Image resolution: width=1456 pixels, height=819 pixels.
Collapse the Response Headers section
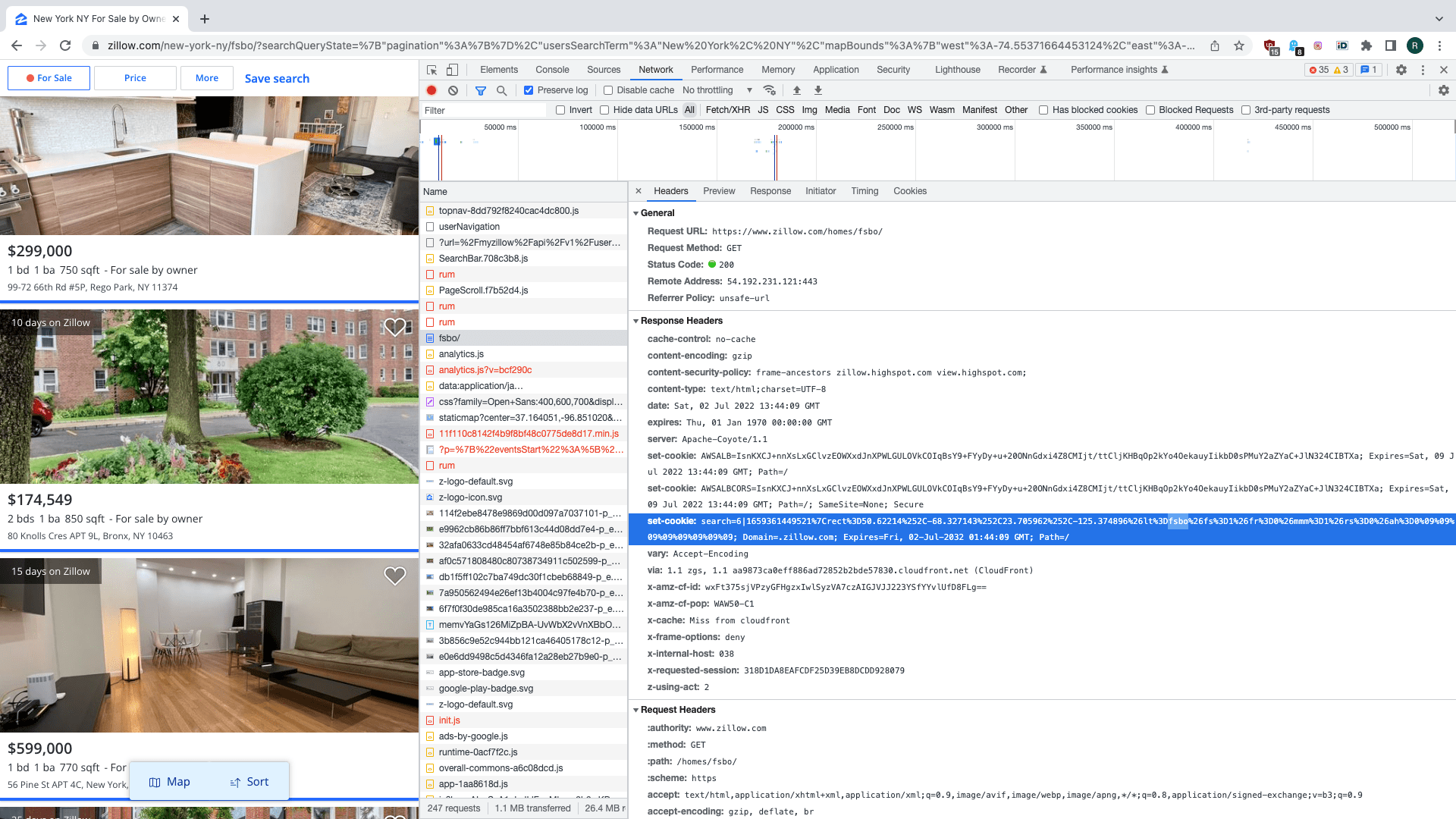pyautogui.click(x=636, y=320)
